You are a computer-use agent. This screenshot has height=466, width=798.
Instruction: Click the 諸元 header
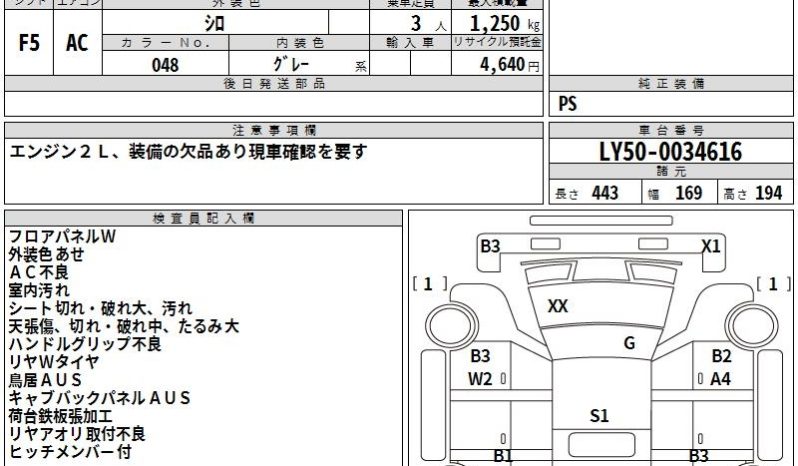click(x=671, y=171)
